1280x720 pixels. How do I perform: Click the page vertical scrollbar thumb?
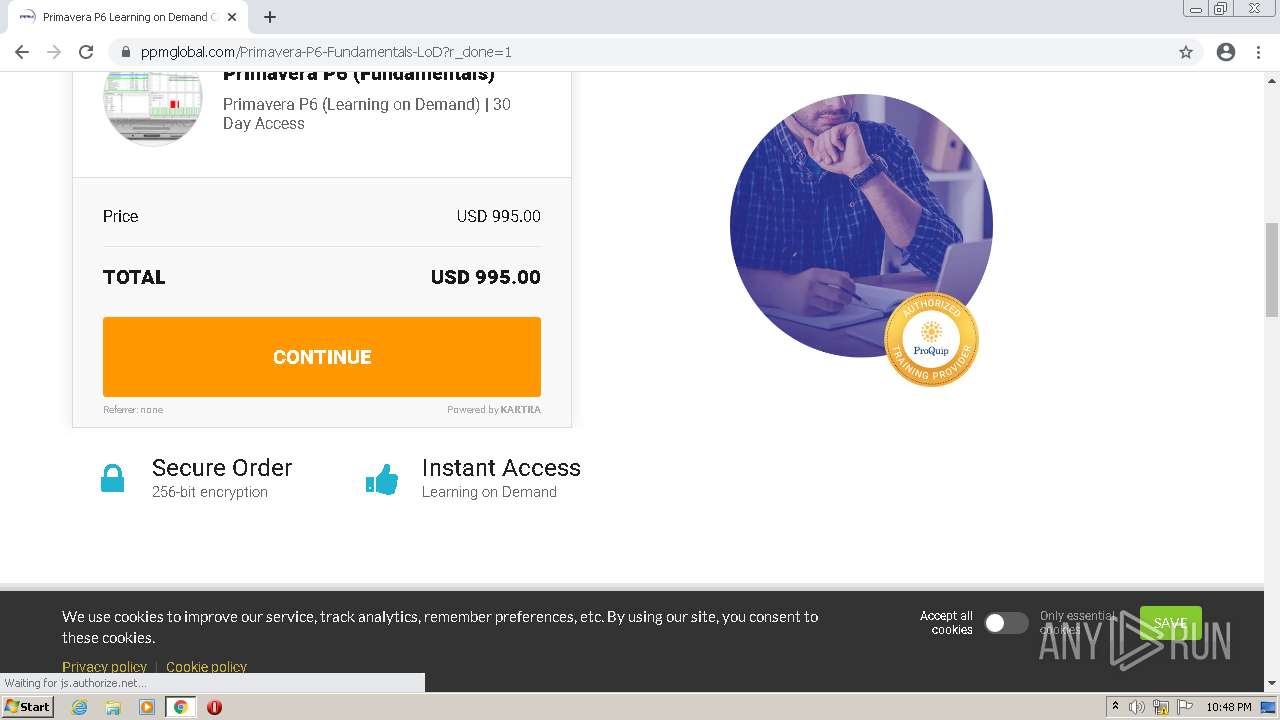click(x=1272, y=270)
